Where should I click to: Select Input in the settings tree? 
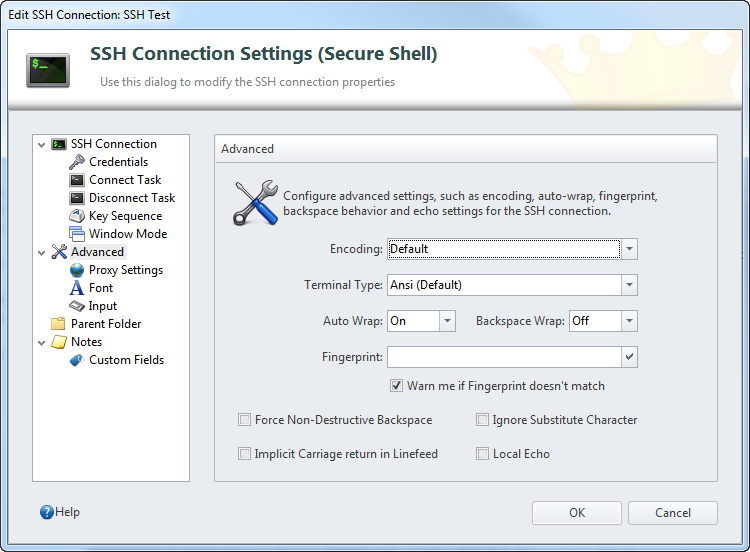(x=102, y=306)
